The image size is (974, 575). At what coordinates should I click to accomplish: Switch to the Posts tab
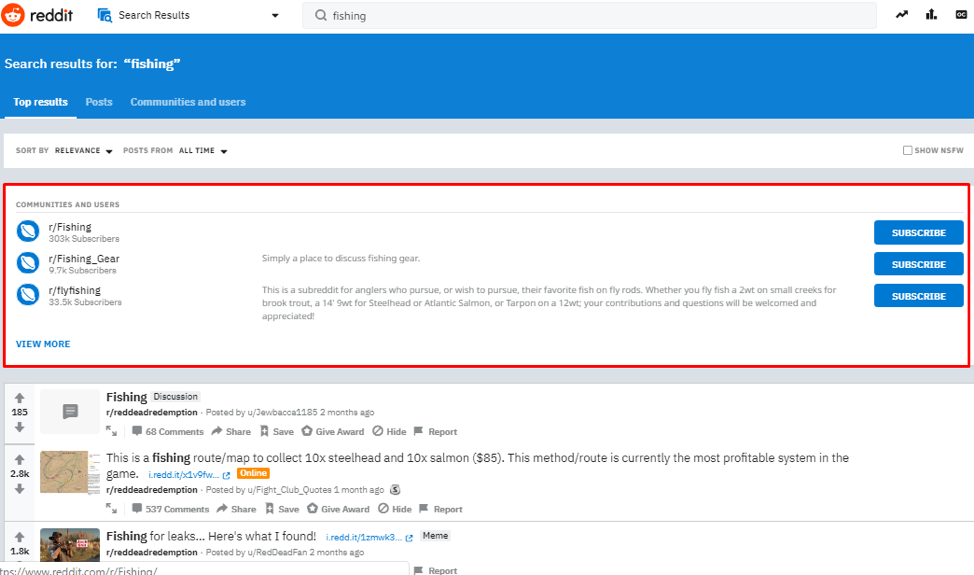coord(99,102)
